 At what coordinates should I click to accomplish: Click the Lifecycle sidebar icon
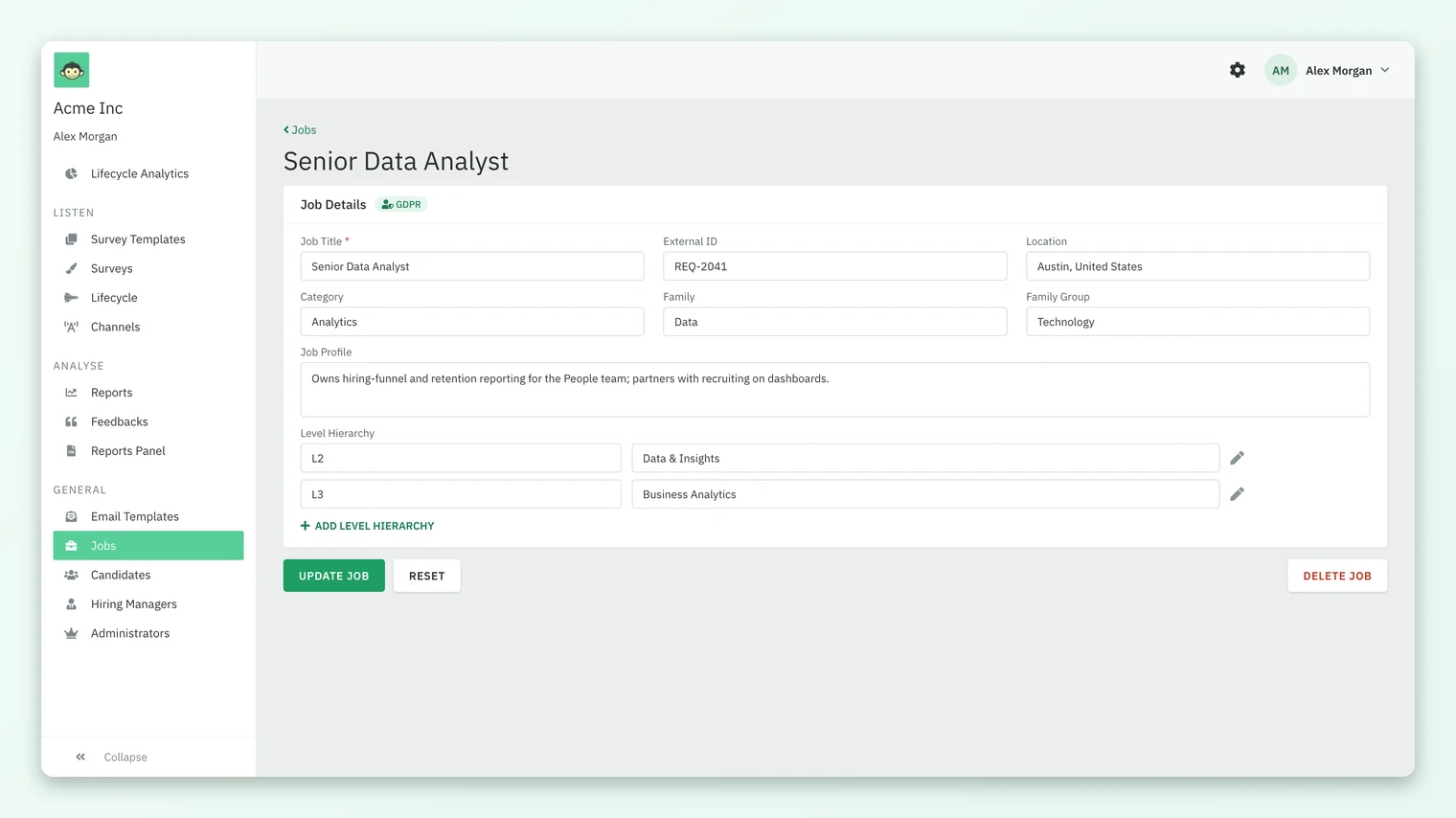tap(71, 298)
